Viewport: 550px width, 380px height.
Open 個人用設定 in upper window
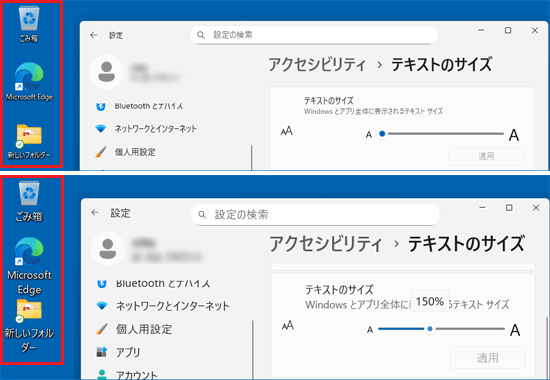(135, 152)
